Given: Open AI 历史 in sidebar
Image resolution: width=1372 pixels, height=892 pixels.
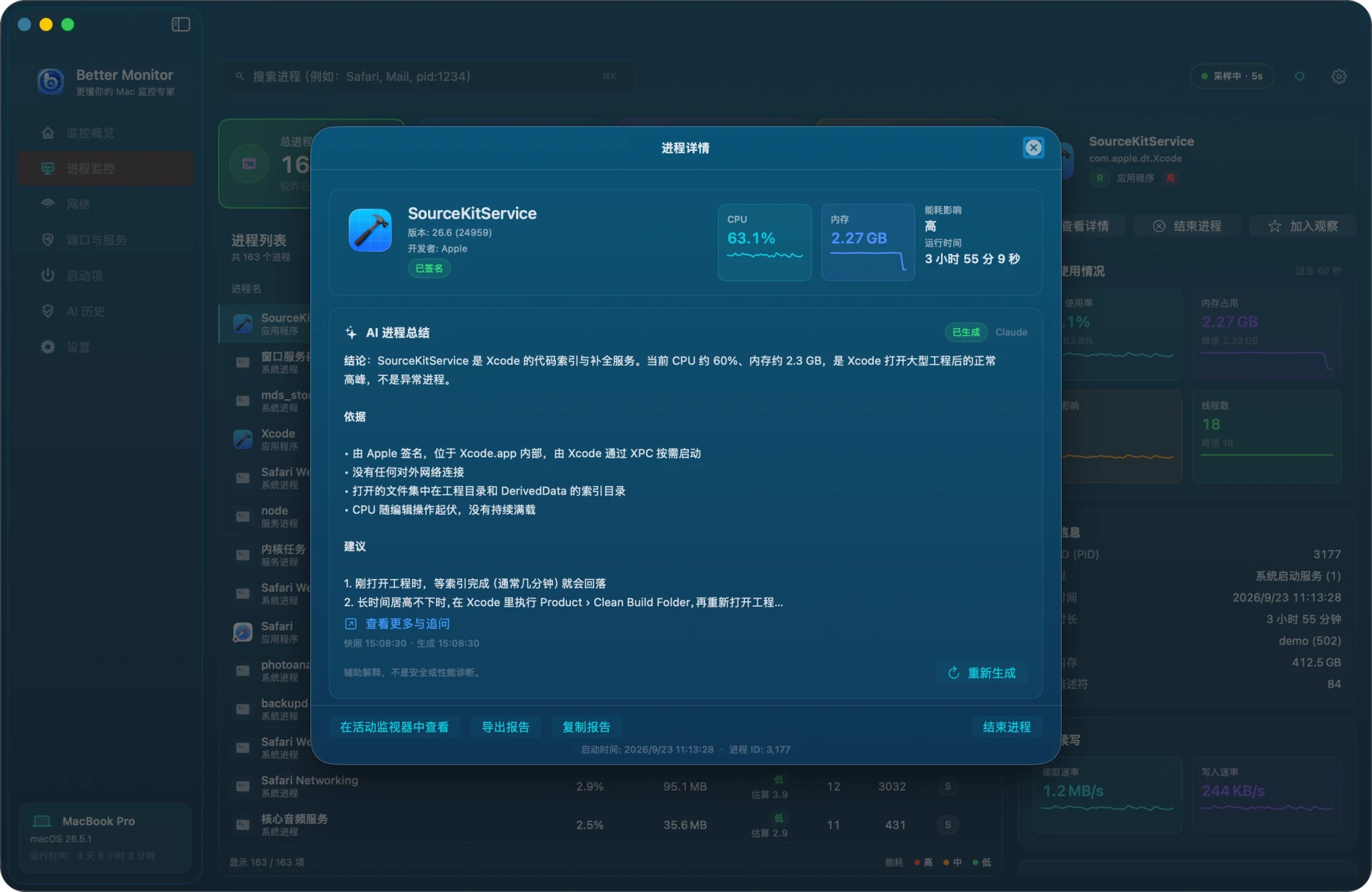Looking at the screenshot, I should click(106, 312).
